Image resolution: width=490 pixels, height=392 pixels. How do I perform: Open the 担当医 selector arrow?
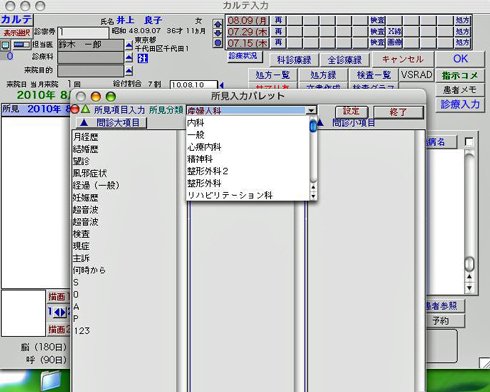(x=129, y=45)
